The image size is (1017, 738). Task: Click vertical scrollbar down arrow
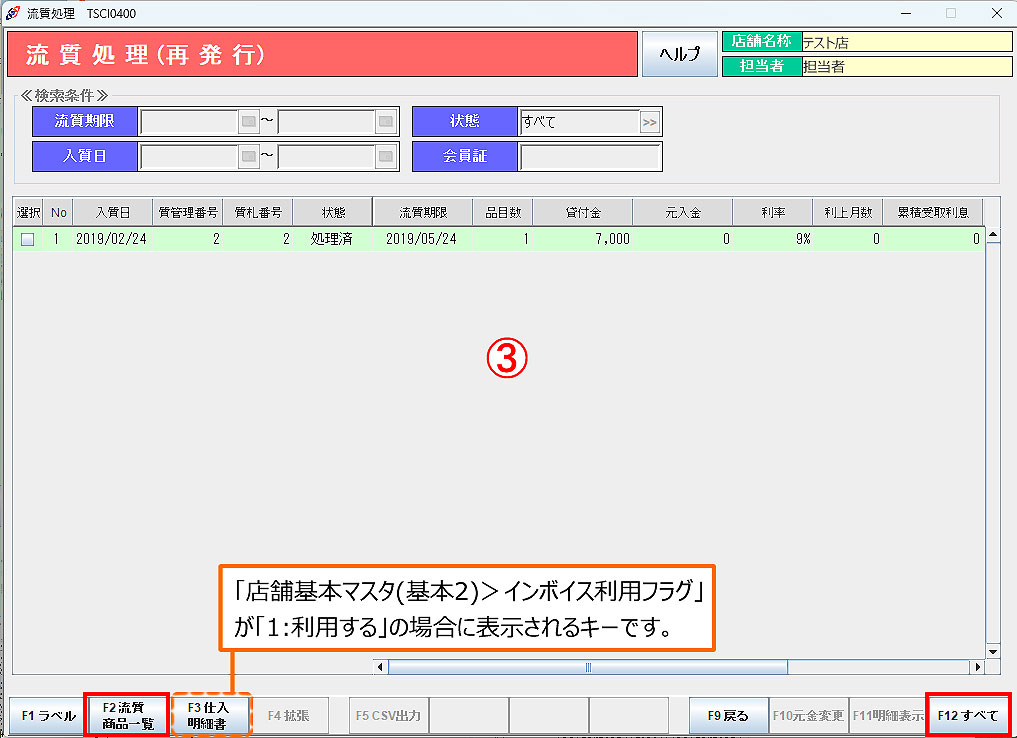[x=992, y=651]
